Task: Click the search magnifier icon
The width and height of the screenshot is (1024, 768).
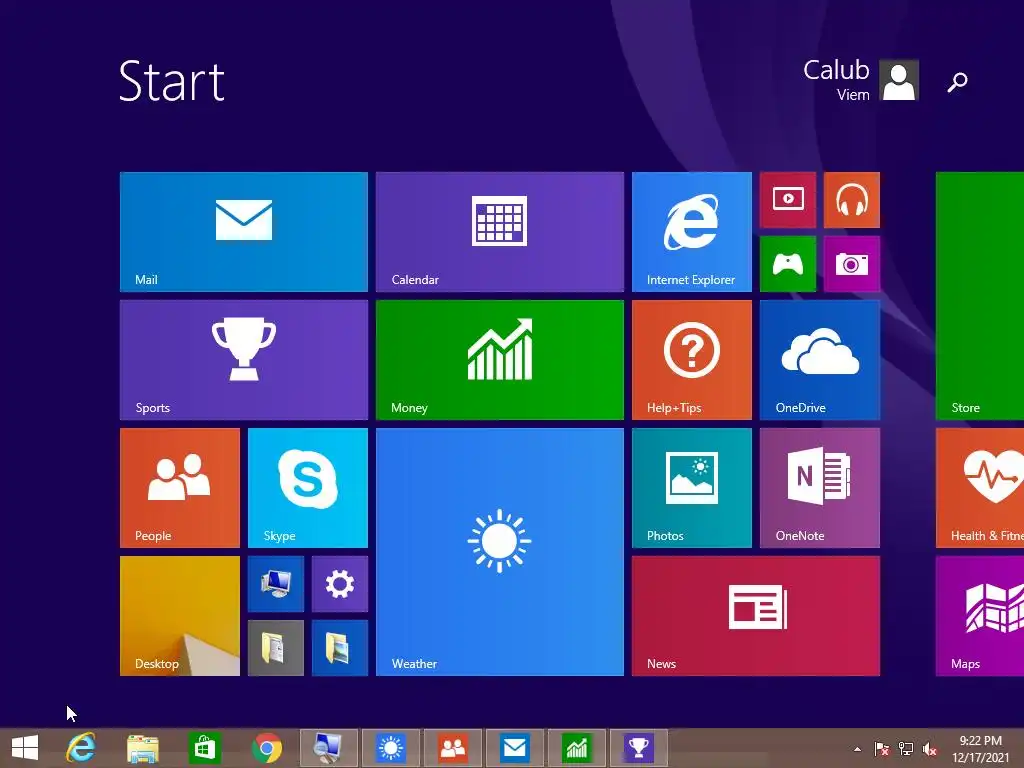Action: (957, 82)
